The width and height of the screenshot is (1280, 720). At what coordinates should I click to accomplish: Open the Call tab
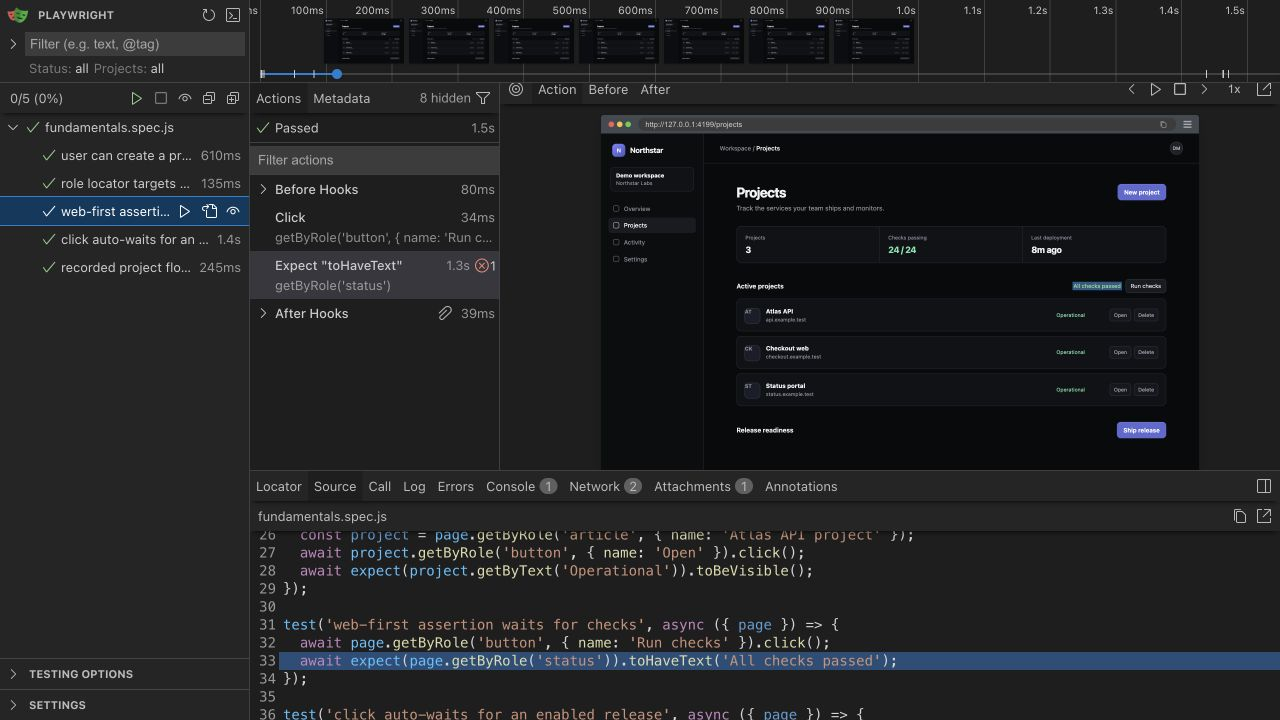379,486
